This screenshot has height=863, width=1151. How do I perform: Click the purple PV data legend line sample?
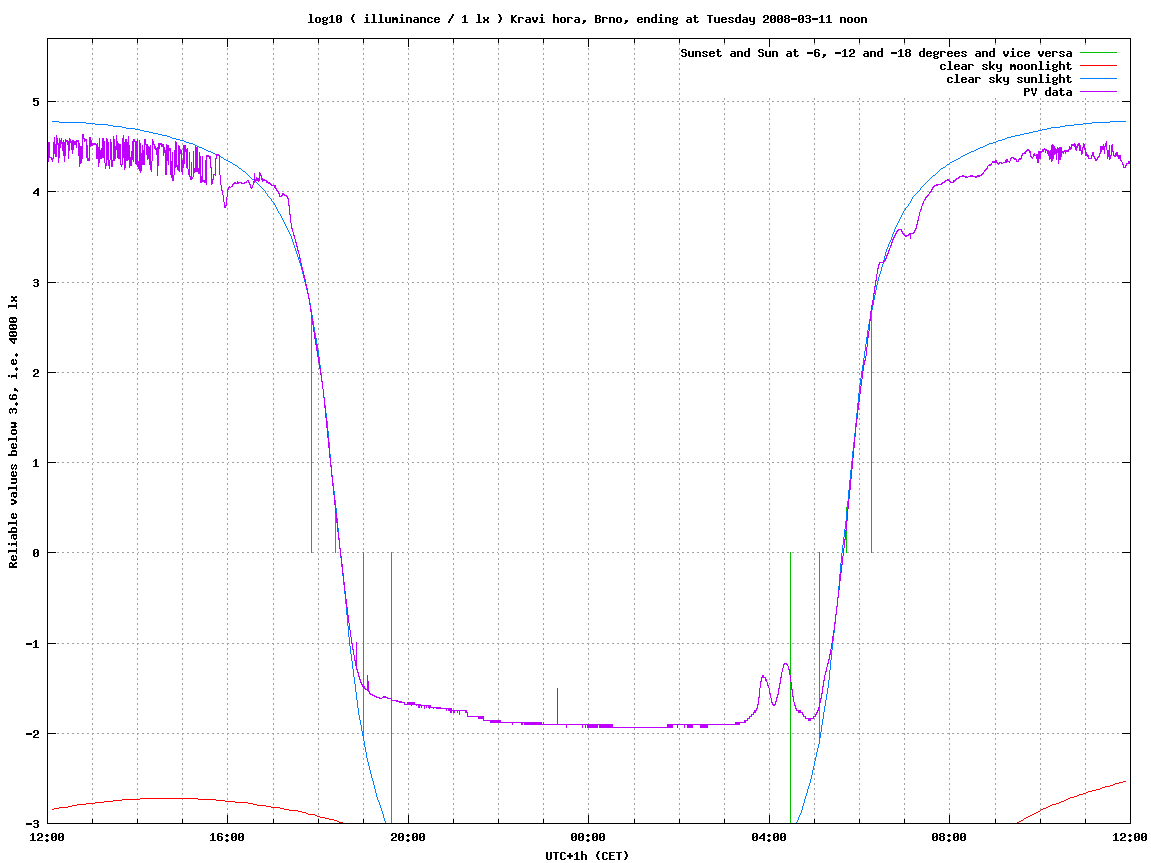click(x=1098, y=92)
